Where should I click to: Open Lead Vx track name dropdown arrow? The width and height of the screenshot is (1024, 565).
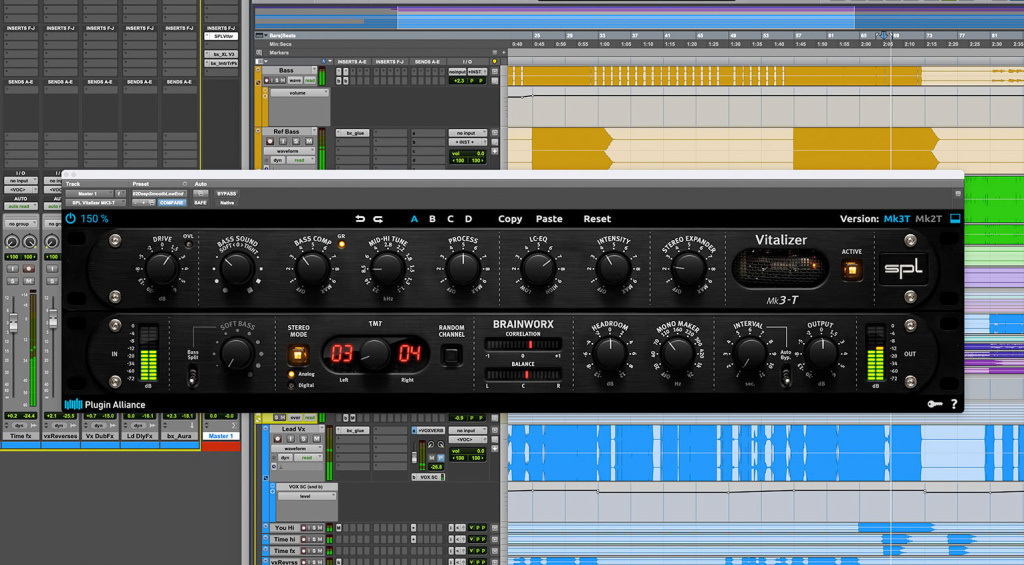tap(320, 429)
